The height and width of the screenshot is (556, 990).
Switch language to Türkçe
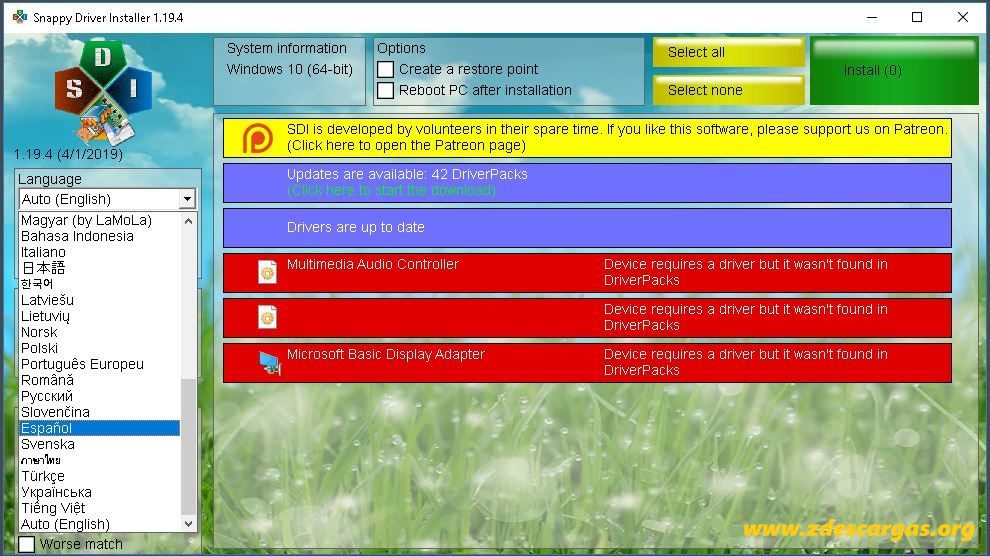click(100, 476)
